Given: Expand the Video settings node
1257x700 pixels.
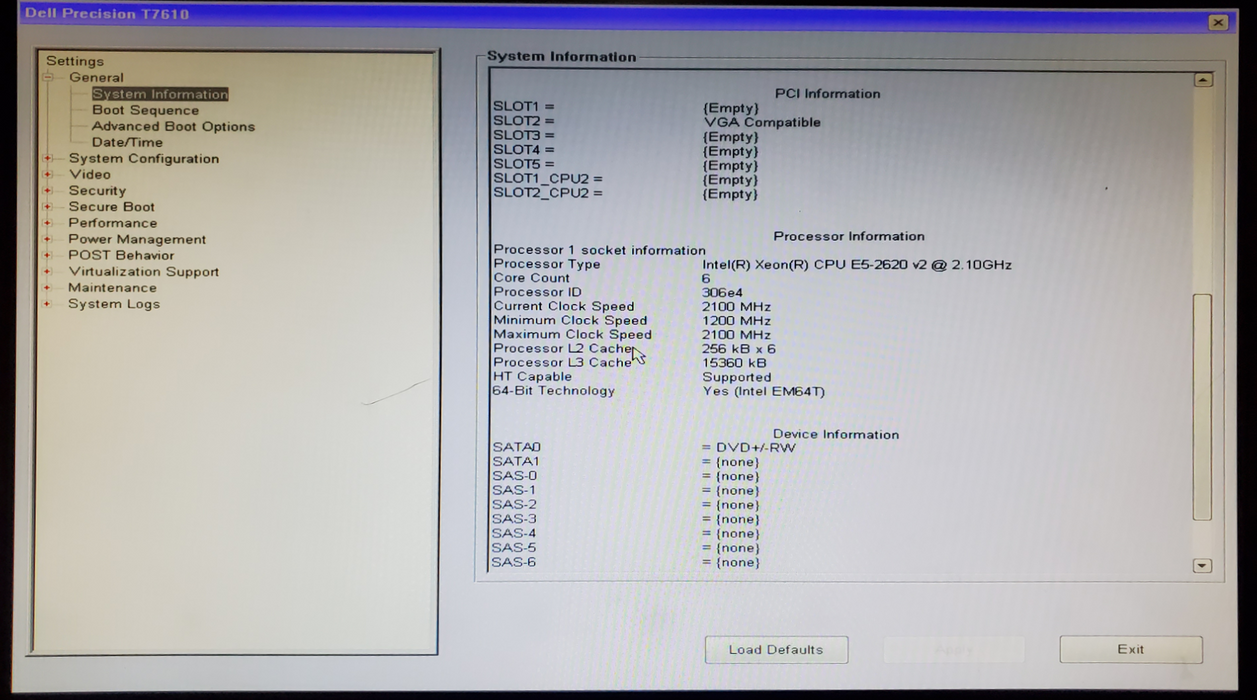Looking at the screenshot, I should click(48, 175).
